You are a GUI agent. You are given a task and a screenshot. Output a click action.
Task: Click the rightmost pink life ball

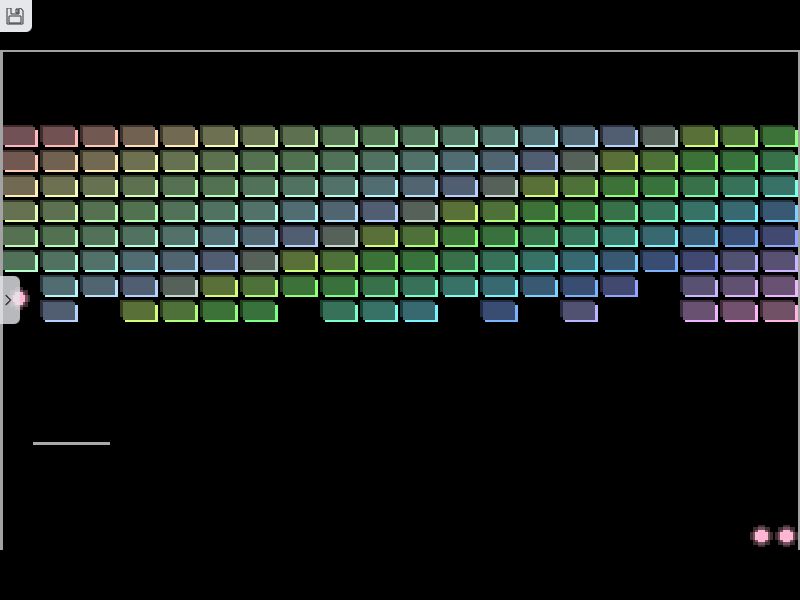coord(786,536)
